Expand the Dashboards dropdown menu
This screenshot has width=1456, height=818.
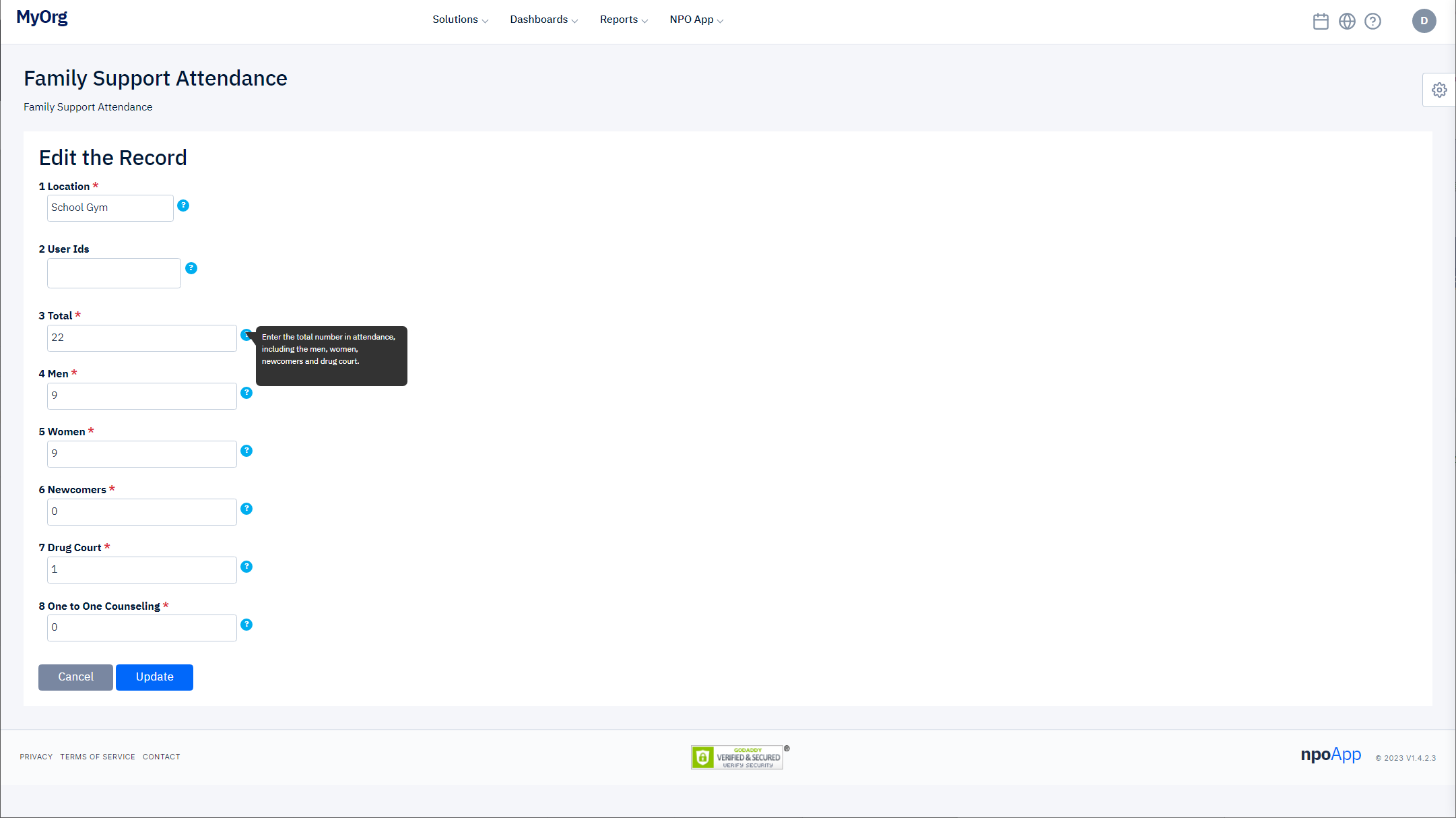tap(543, 20)
